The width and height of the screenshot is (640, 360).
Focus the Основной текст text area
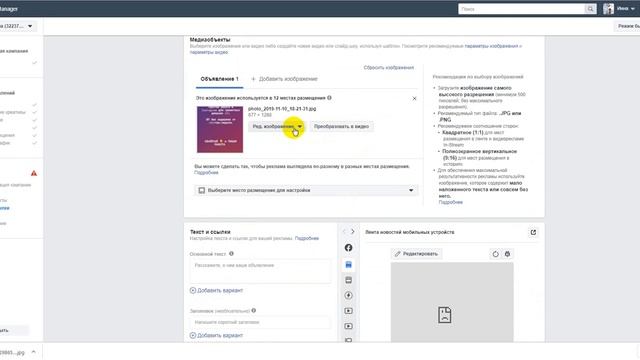point(260,270)
